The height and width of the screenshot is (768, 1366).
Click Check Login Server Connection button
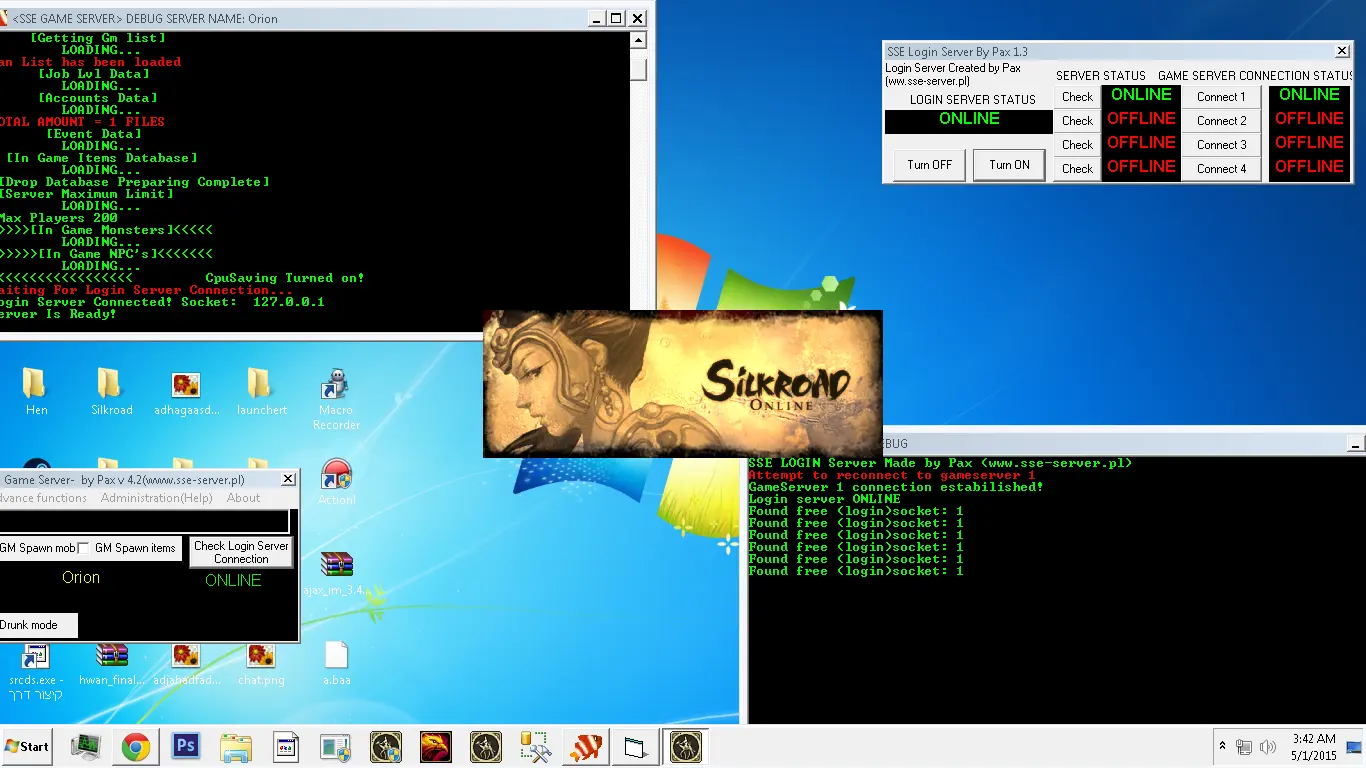[x=241, y=552]
